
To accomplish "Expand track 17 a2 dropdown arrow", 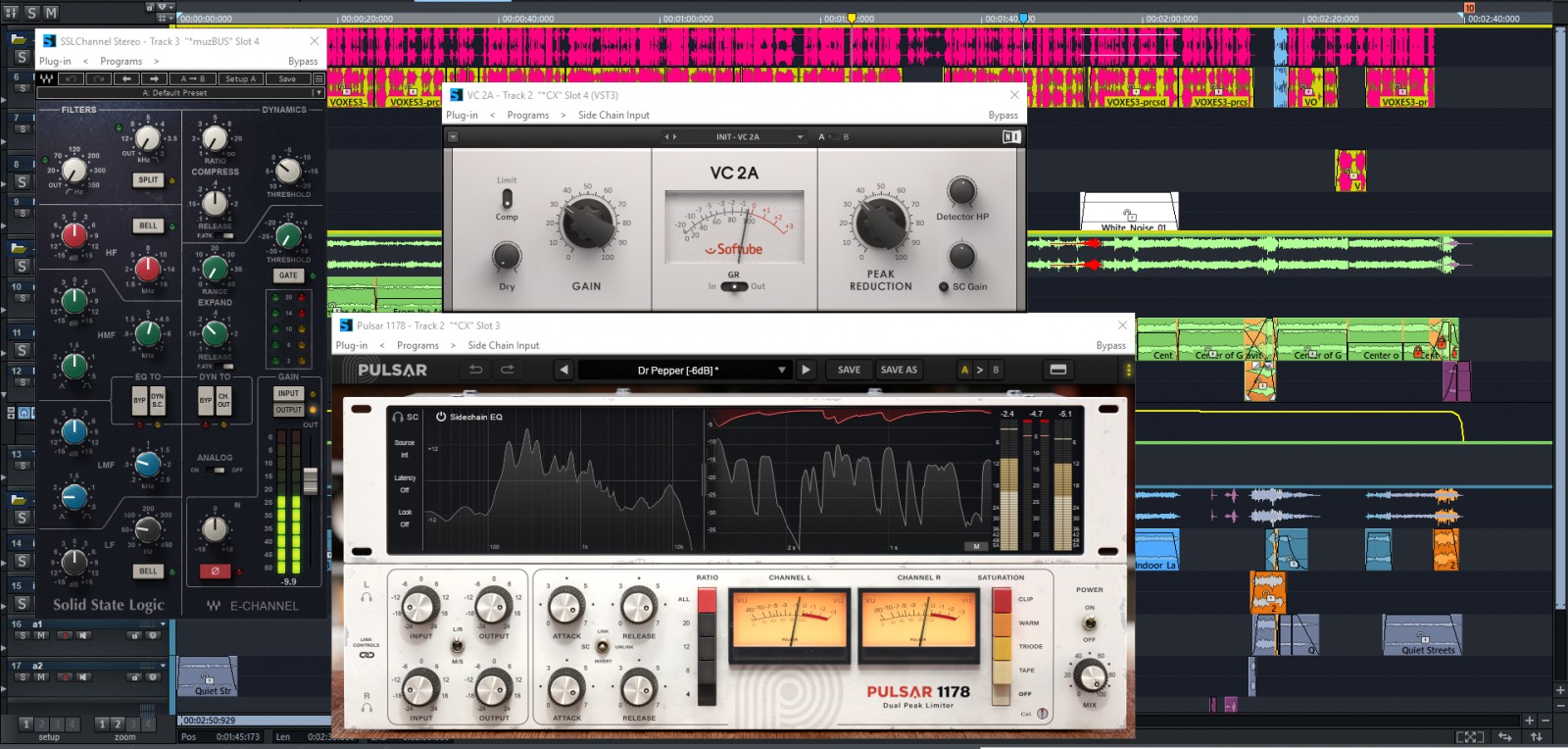I will click(163, 665).
